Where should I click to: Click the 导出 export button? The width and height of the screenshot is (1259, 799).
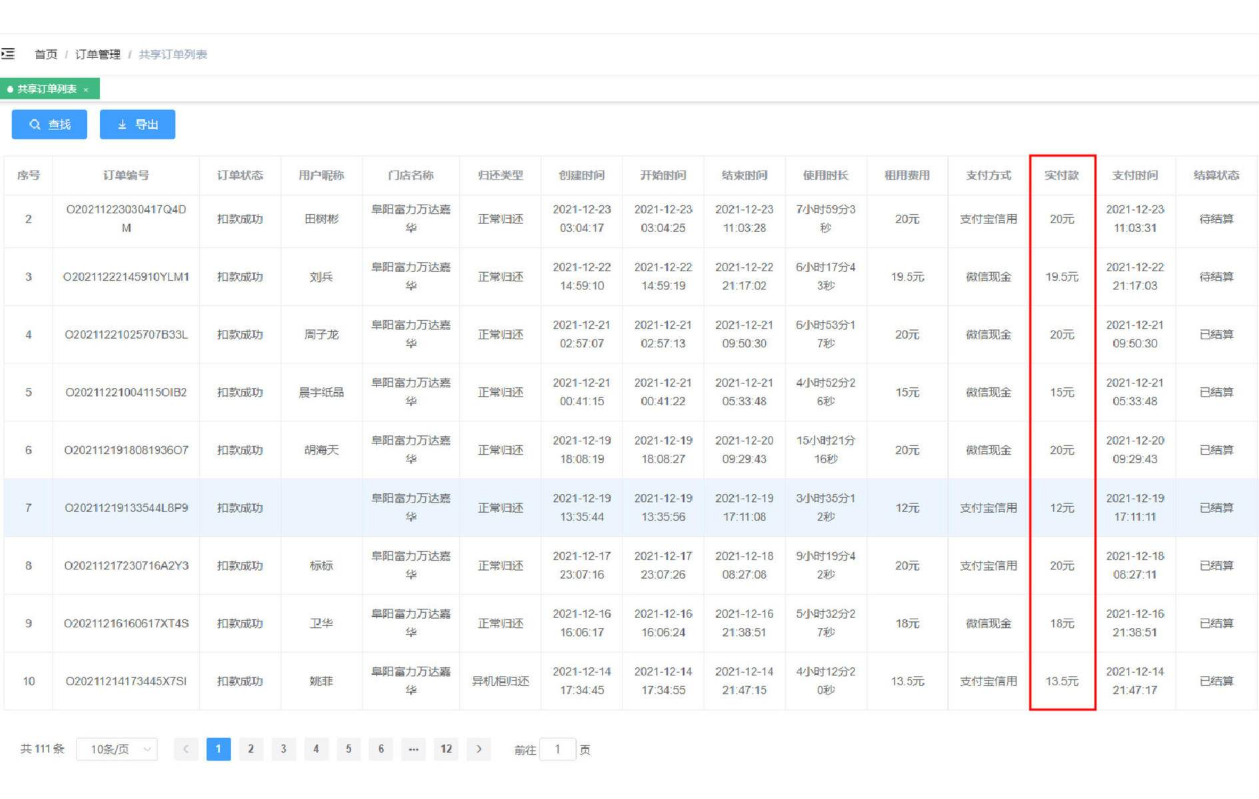(137, 125)
